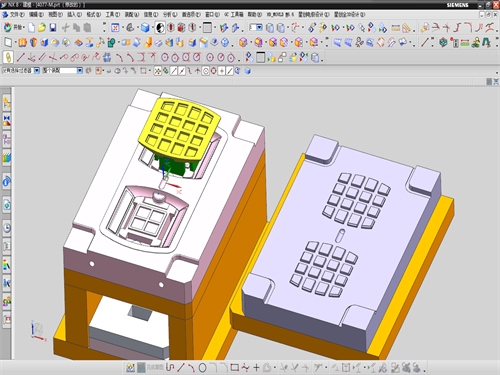The width and height of the screenshot is (500, 375).
Task: Enable the quadrant point snap toggle
Action: [x=213, y=71]
